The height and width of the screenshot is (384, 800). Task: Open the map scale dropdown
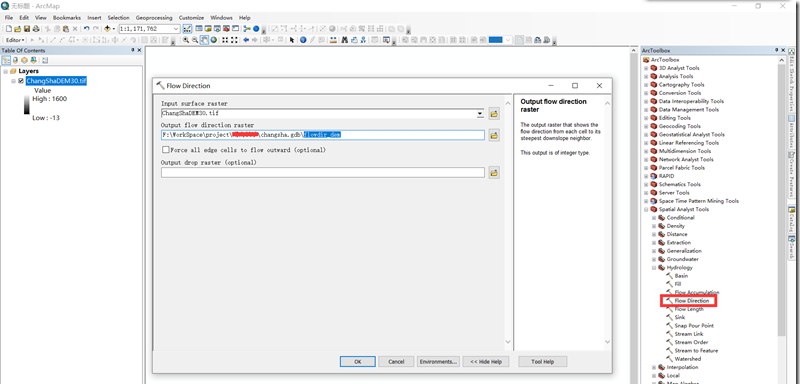[176, 29]
